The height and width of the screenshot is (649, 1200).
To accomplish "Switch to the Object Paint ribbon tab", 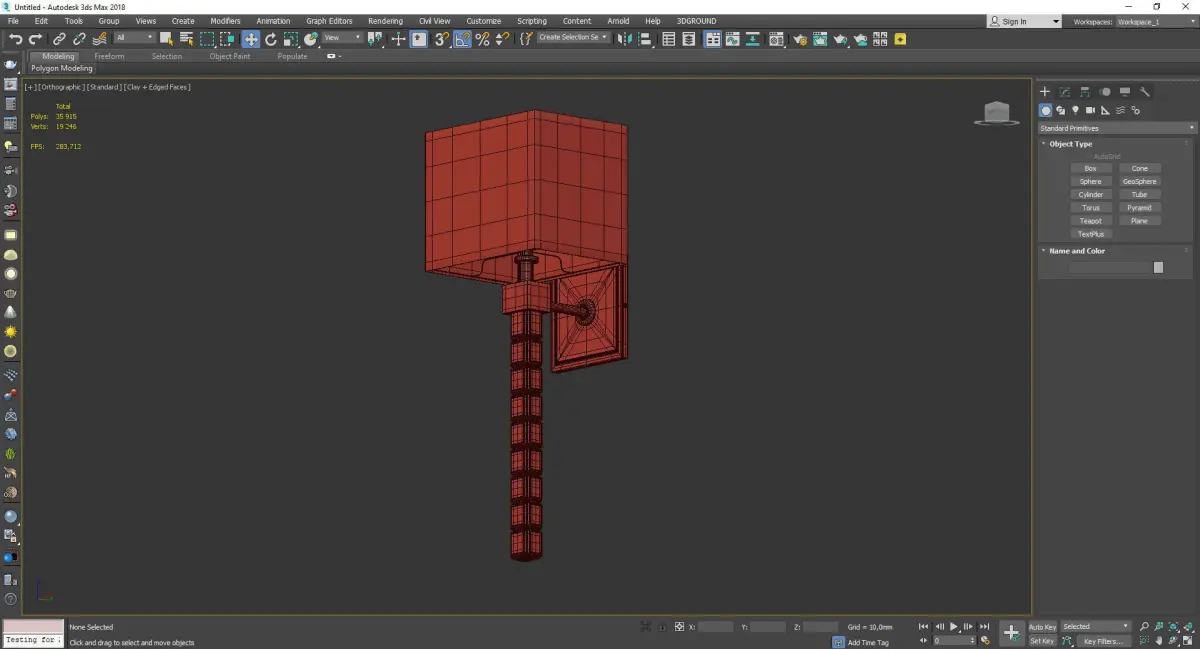I will [x=229, y=56].
